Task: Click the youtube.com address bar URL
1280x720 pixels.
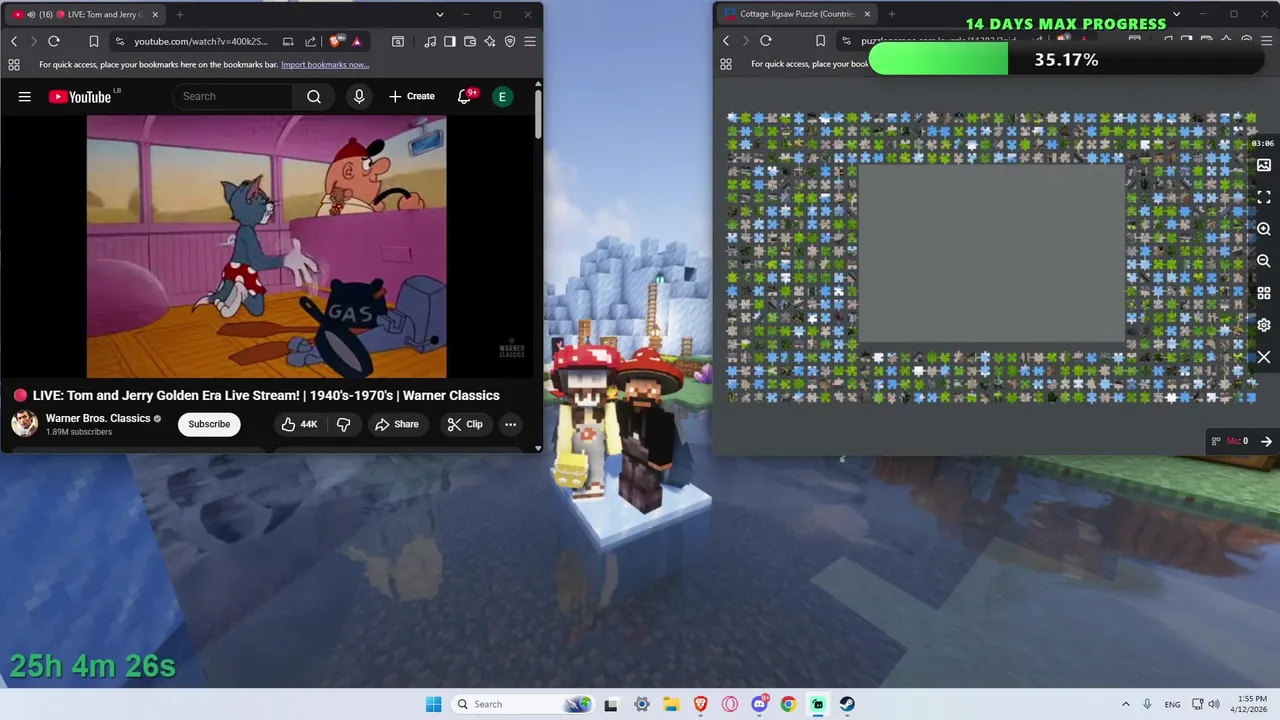Action: pos(201,41)
